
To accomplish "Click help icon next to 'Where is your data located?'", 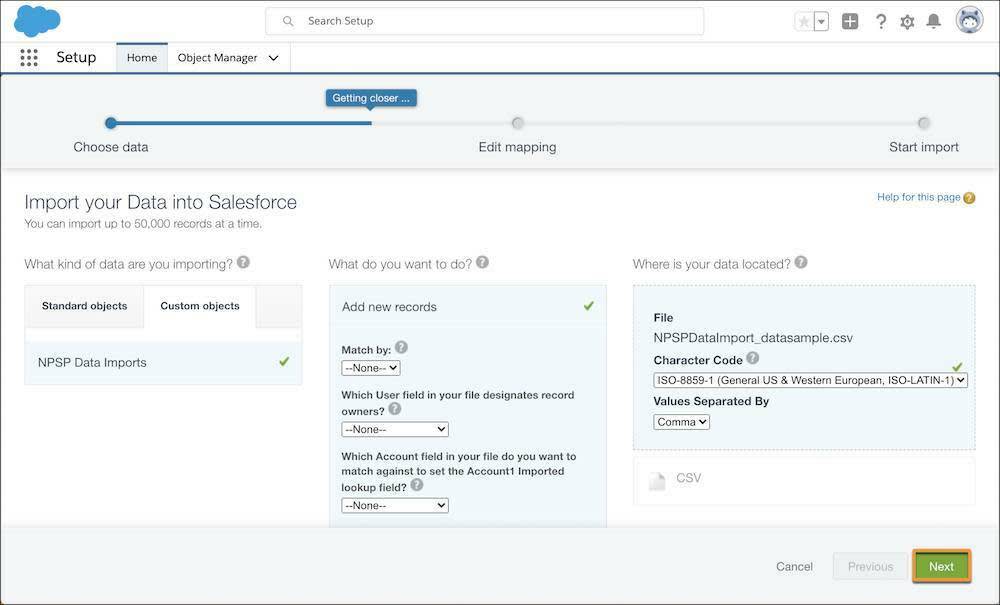I will tap(801, 262).
